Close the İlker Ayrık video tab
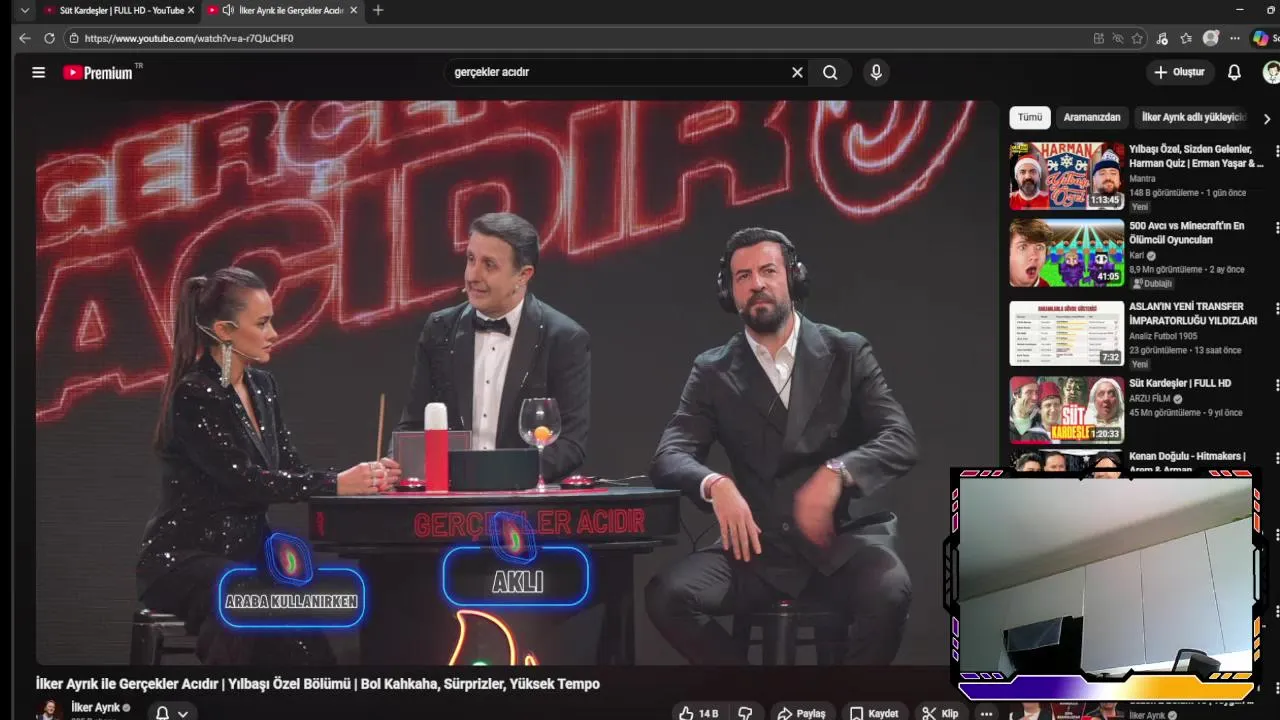 [354, 10]
